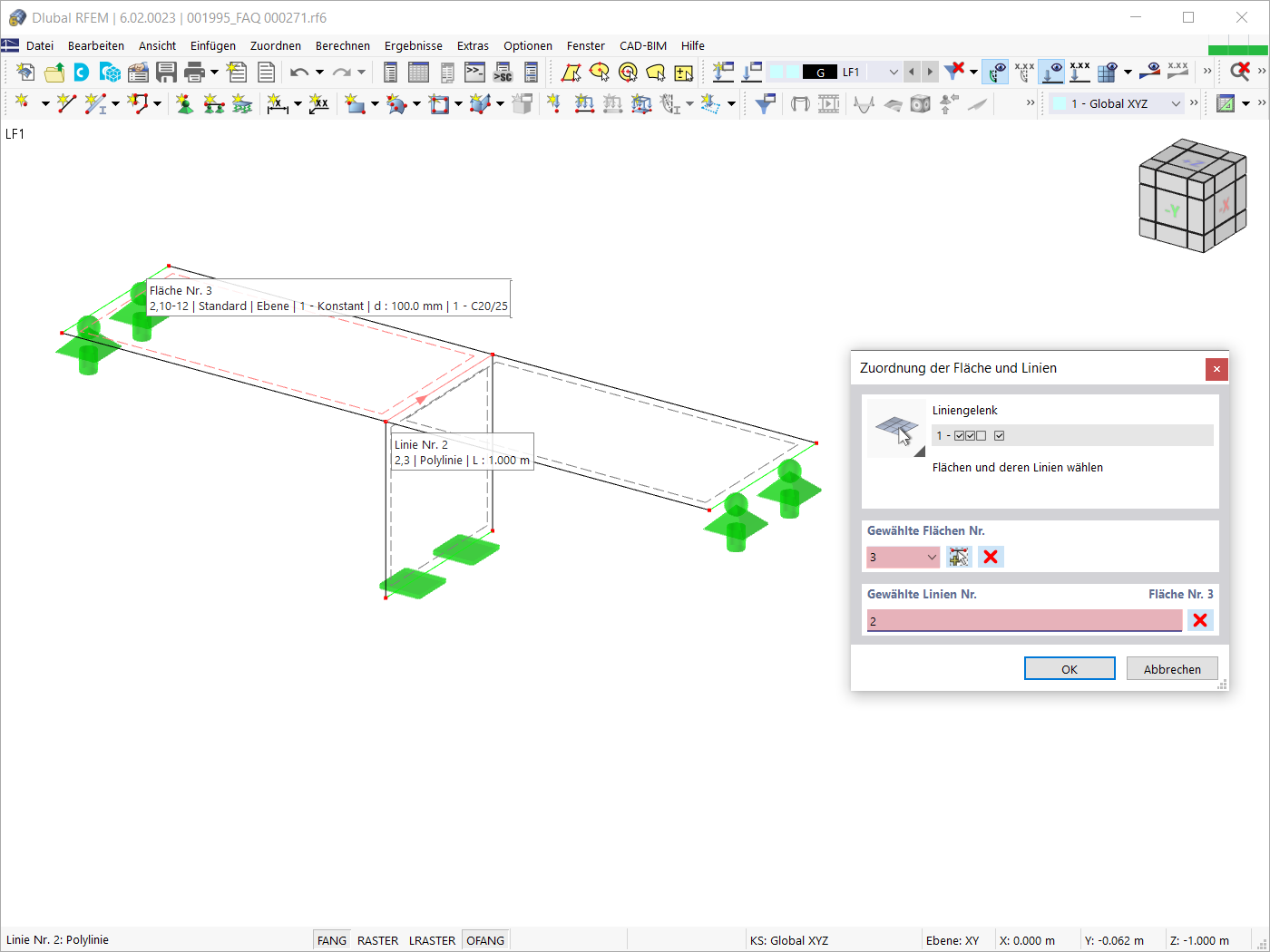Open the Bearbeiten menu
The height and width of the screenshot is (952, 1270).
[x=96, y=45]
